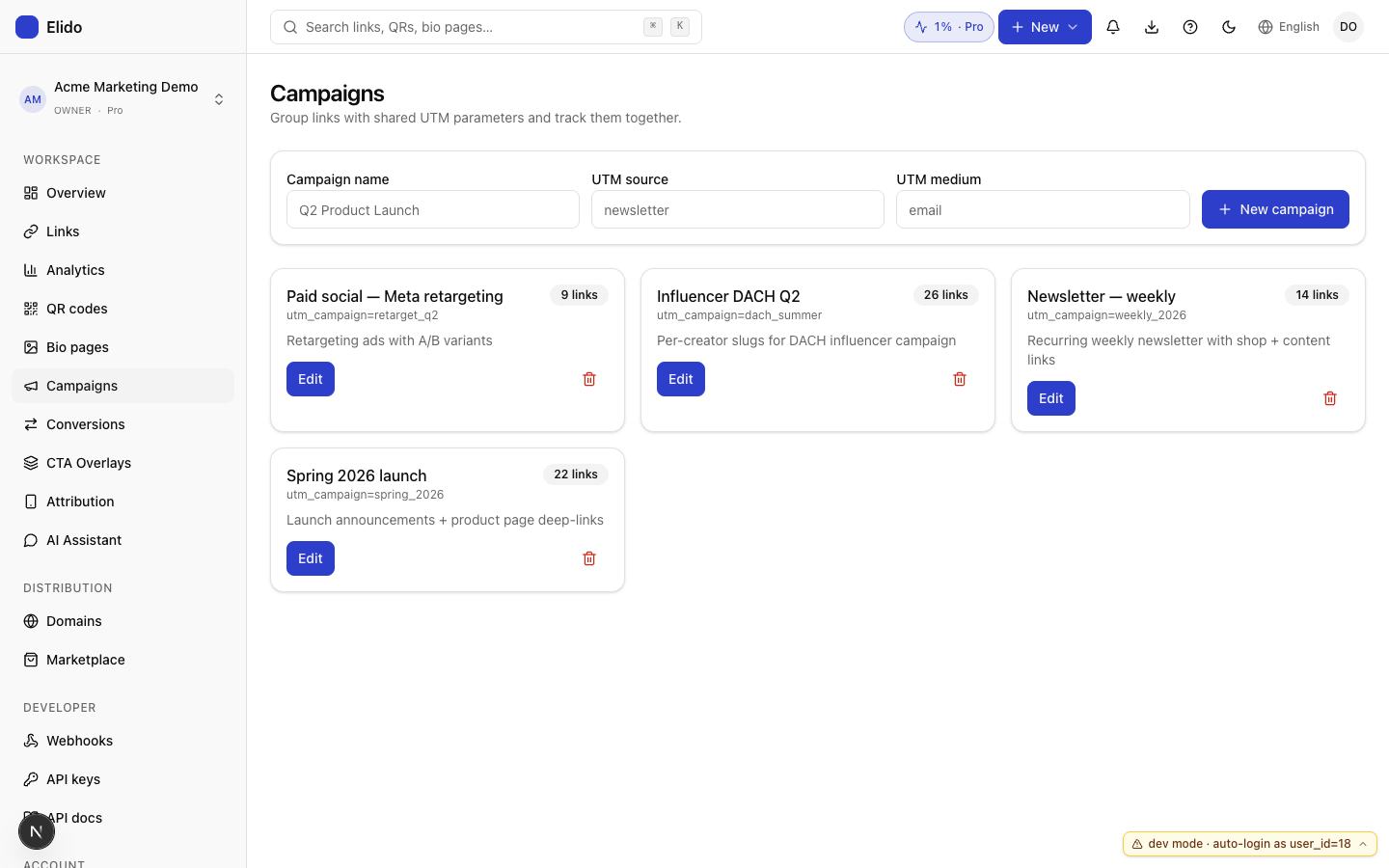
Task: Open Conversions in sidebar
Action: coord(123,424)
